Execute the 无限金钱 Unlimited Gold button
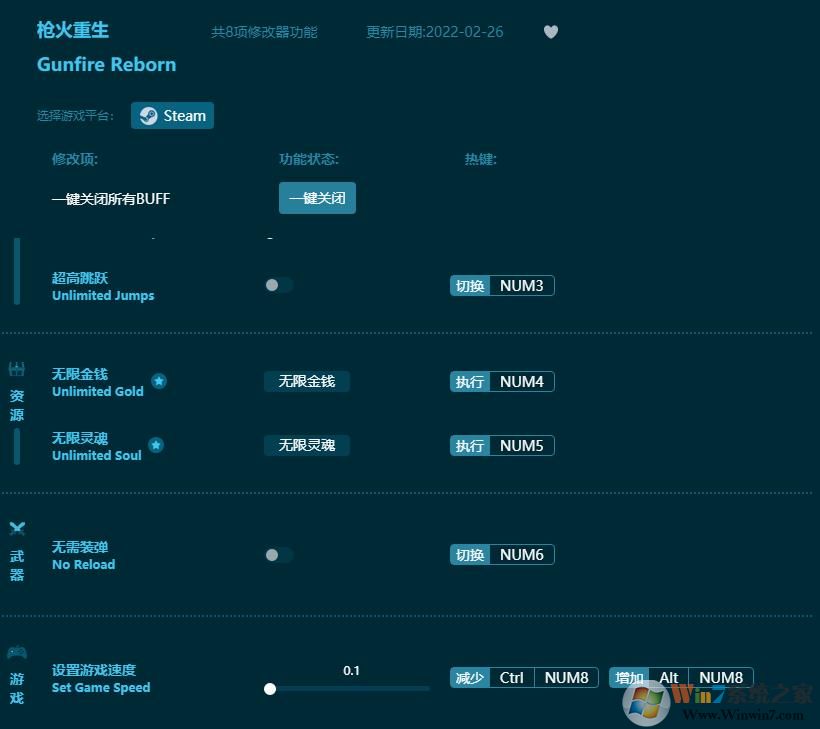The height and width of the screenshot is (729, 820). point(307,380)
